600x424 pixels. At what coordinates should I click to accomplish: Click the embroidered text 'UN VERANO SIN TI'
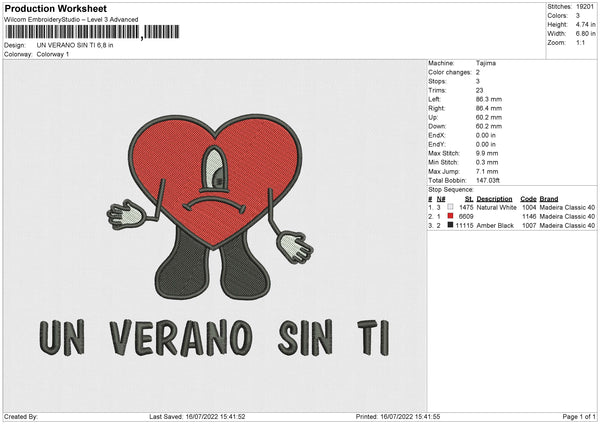point(214,338)
